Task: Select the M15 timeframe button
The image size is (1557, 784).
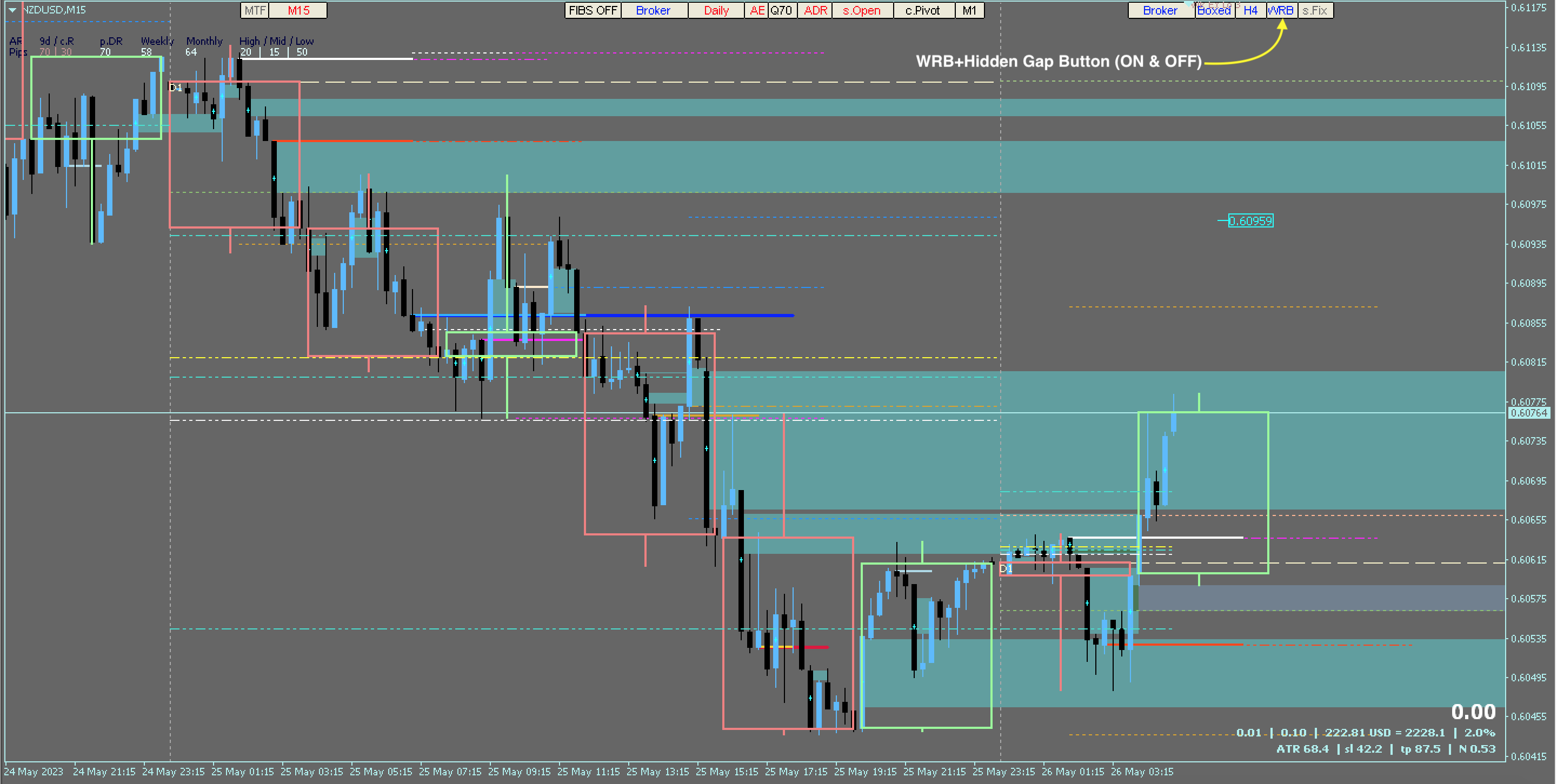Action: click(298, 10)
